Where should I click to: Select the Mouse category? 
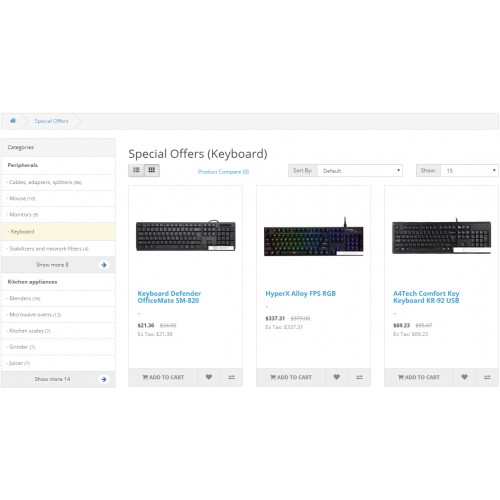click(58, 199)
